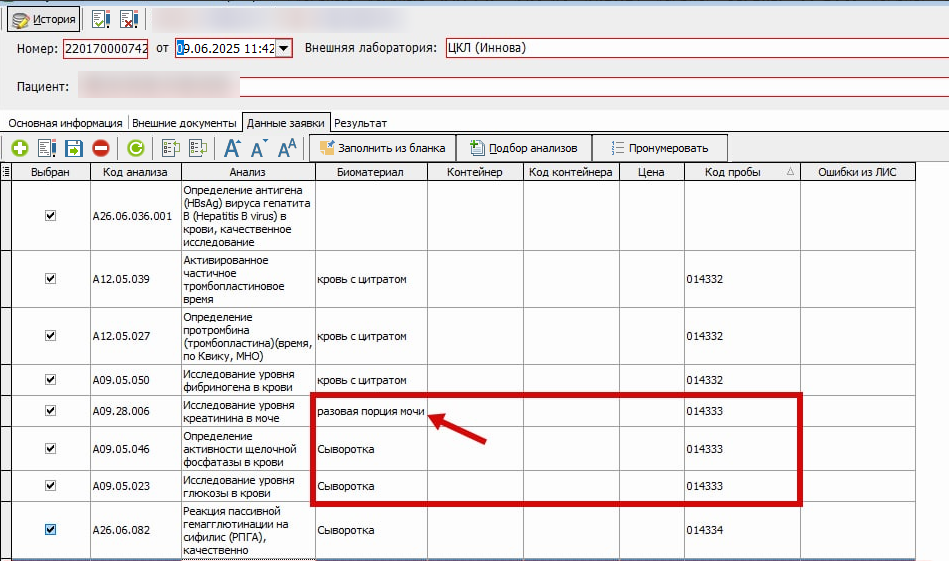
Task: Click the green circular refresh icon
Action: (x=135, y=148)
